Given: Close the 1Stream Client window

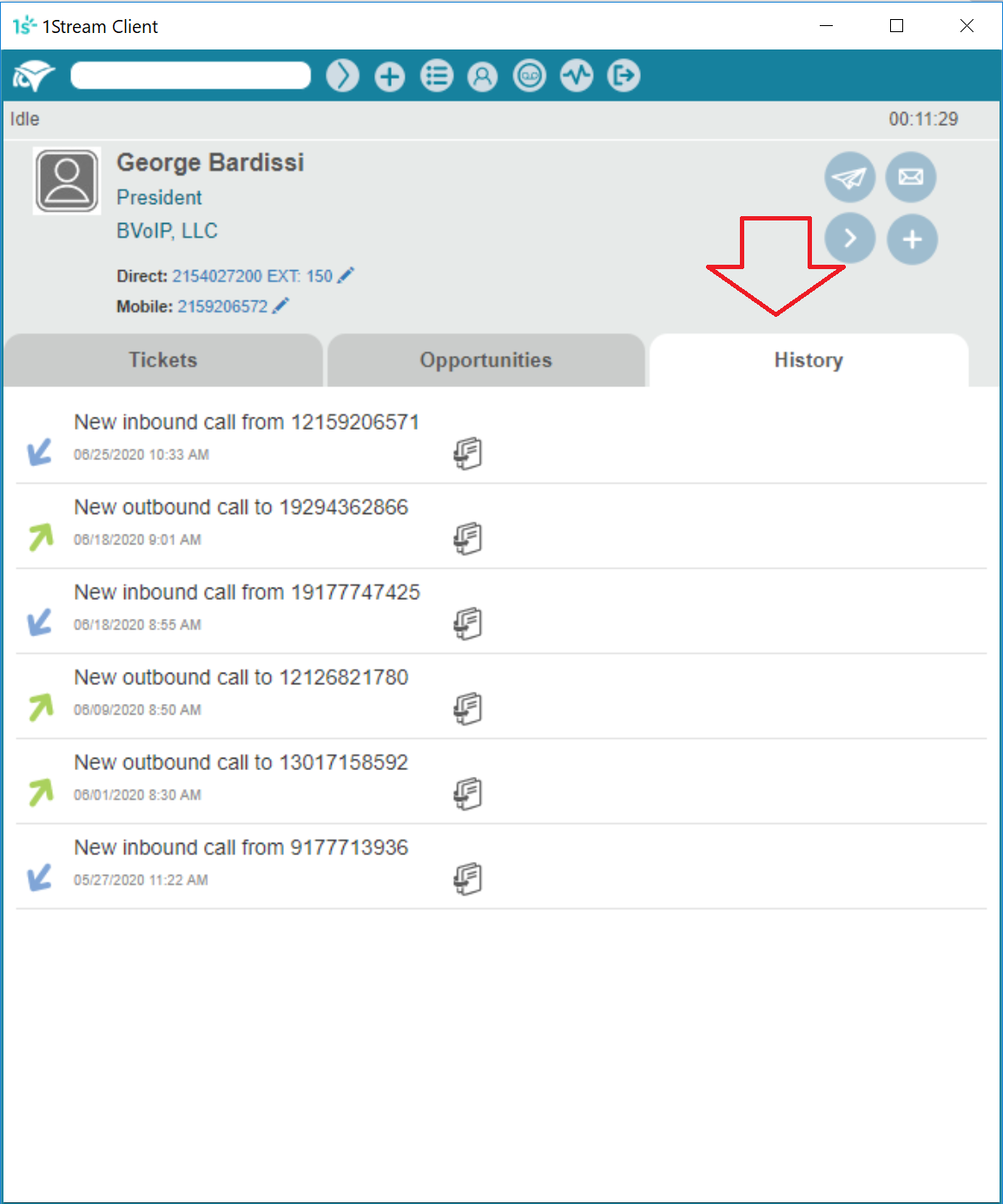Looking at the screenshot, I should pyautogui.click(x=967, y=26).
